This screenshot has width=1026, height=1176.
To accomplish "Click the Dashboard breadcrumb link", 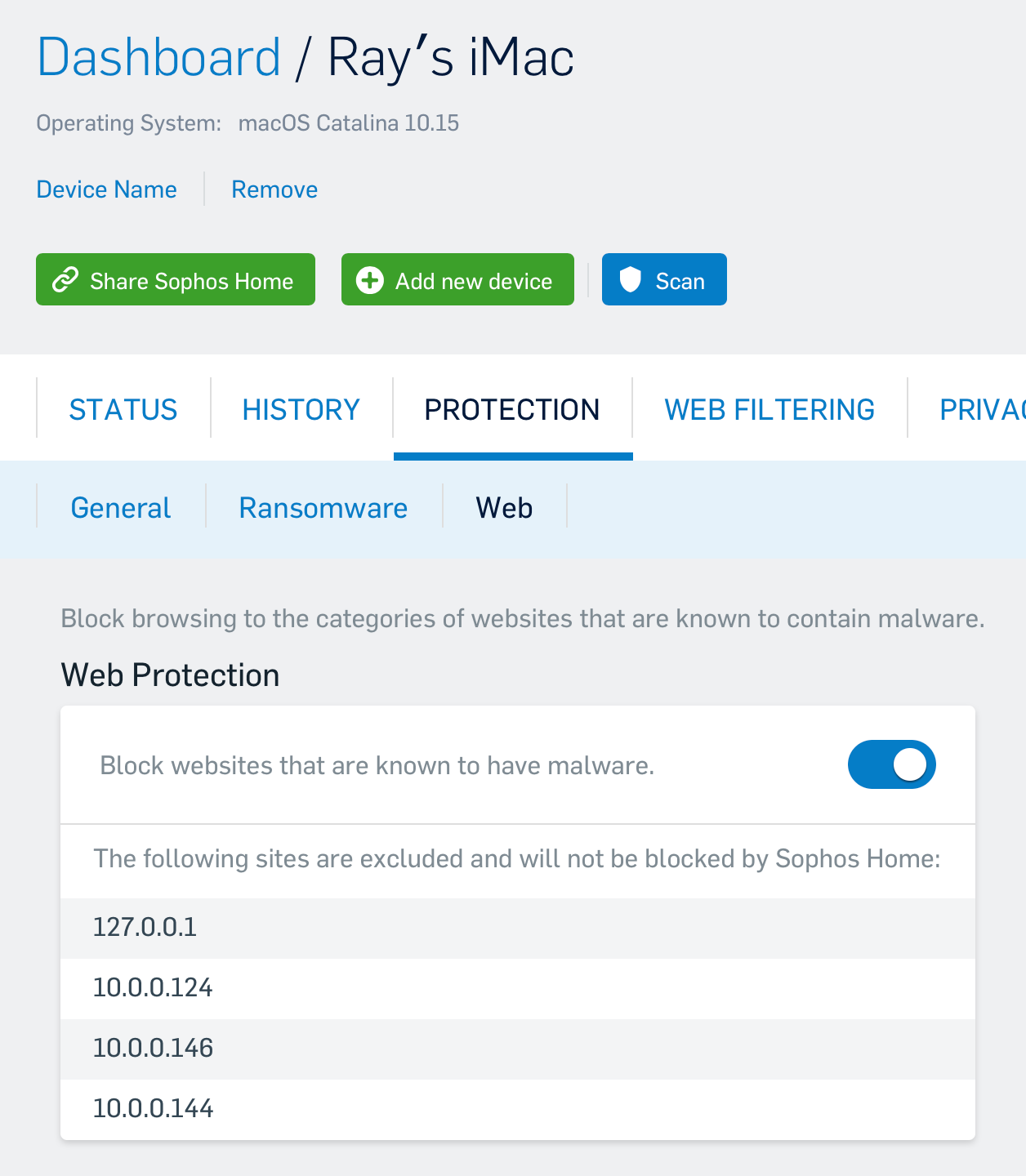I will tap(159, 57).
